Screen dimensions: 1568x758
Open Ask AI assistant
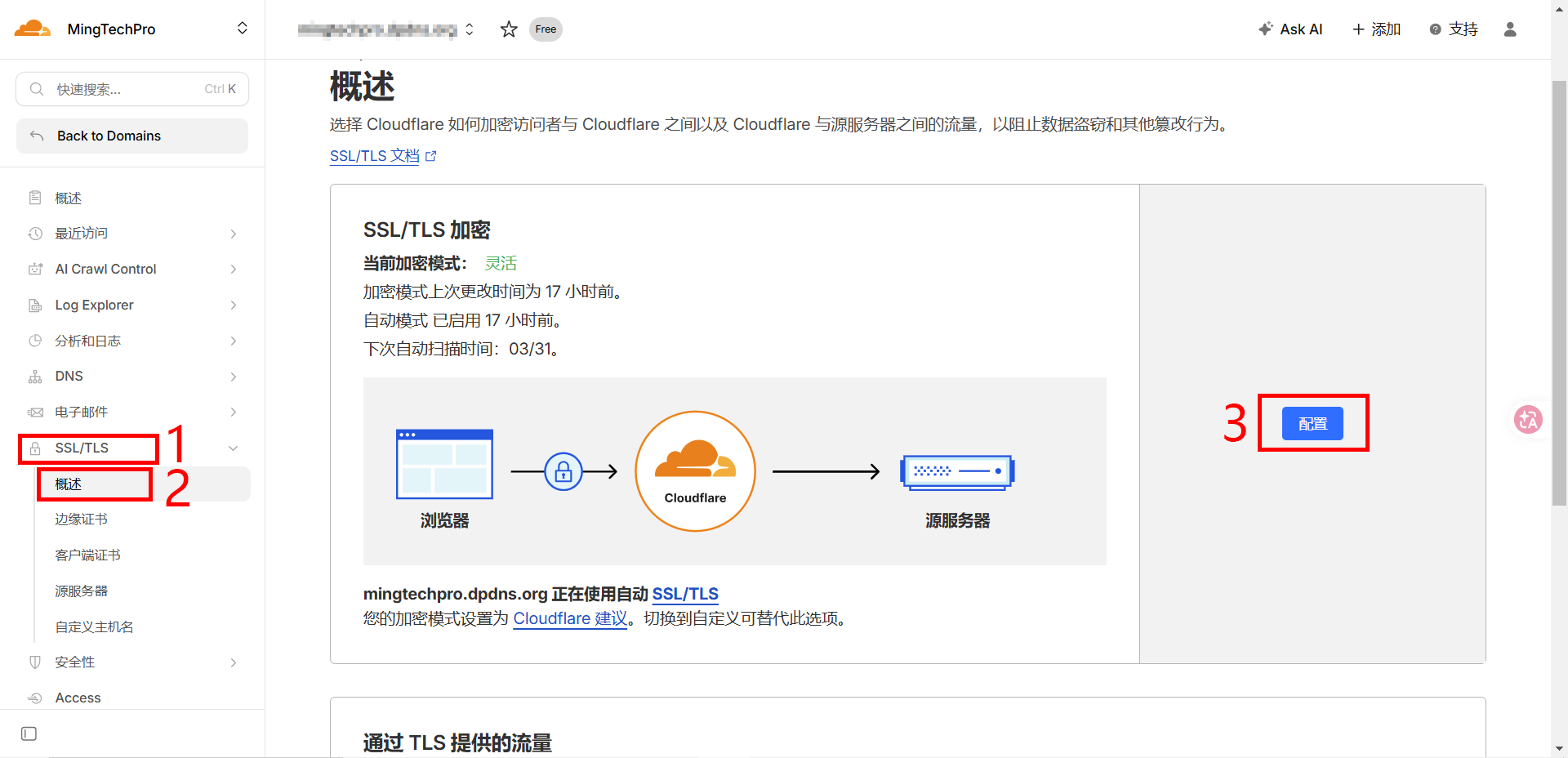click(x=1290, y=29)
